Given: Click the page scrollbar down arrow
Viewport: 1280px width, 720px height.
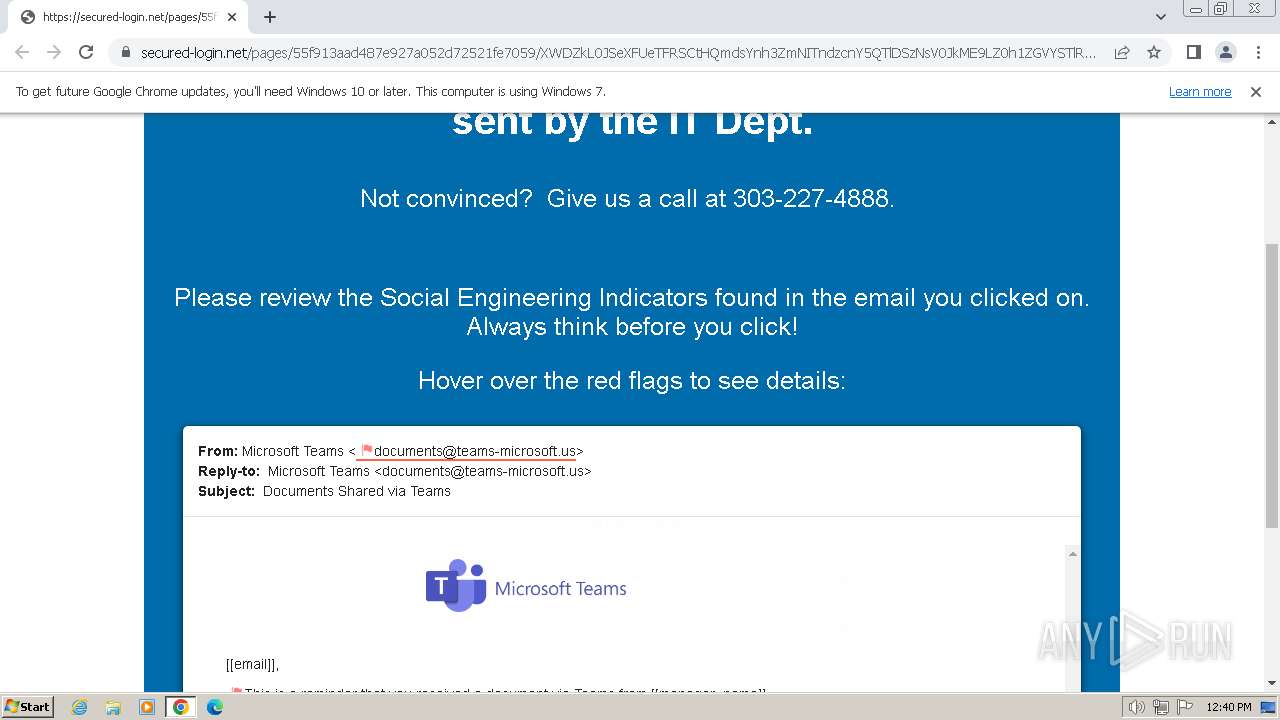Looking at the screenshot, I should (1272, 683).
